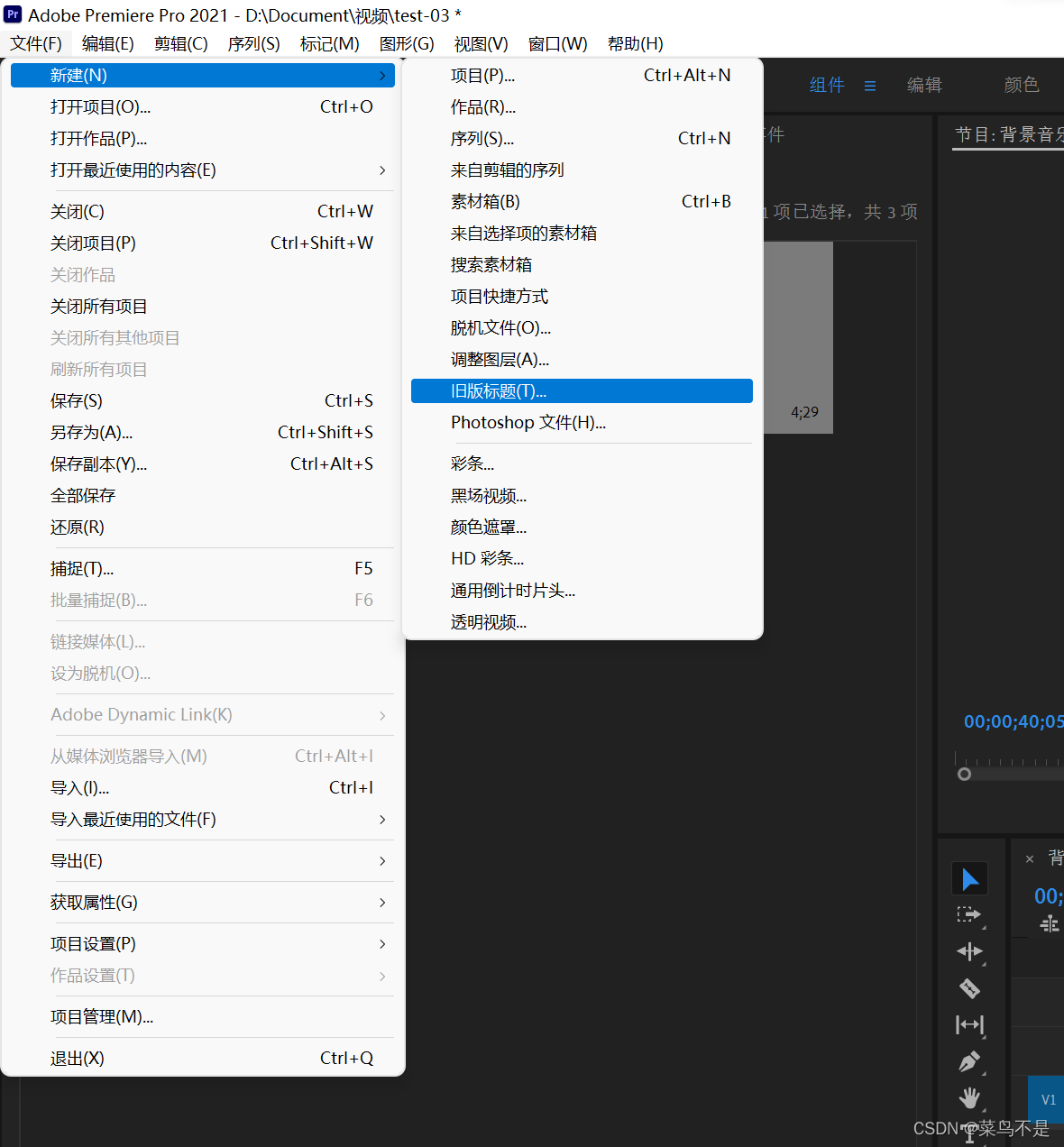1064x1147 pixels.
Task: Choose 作品(R)... in New submenu
Action: [x=582, y=107]
